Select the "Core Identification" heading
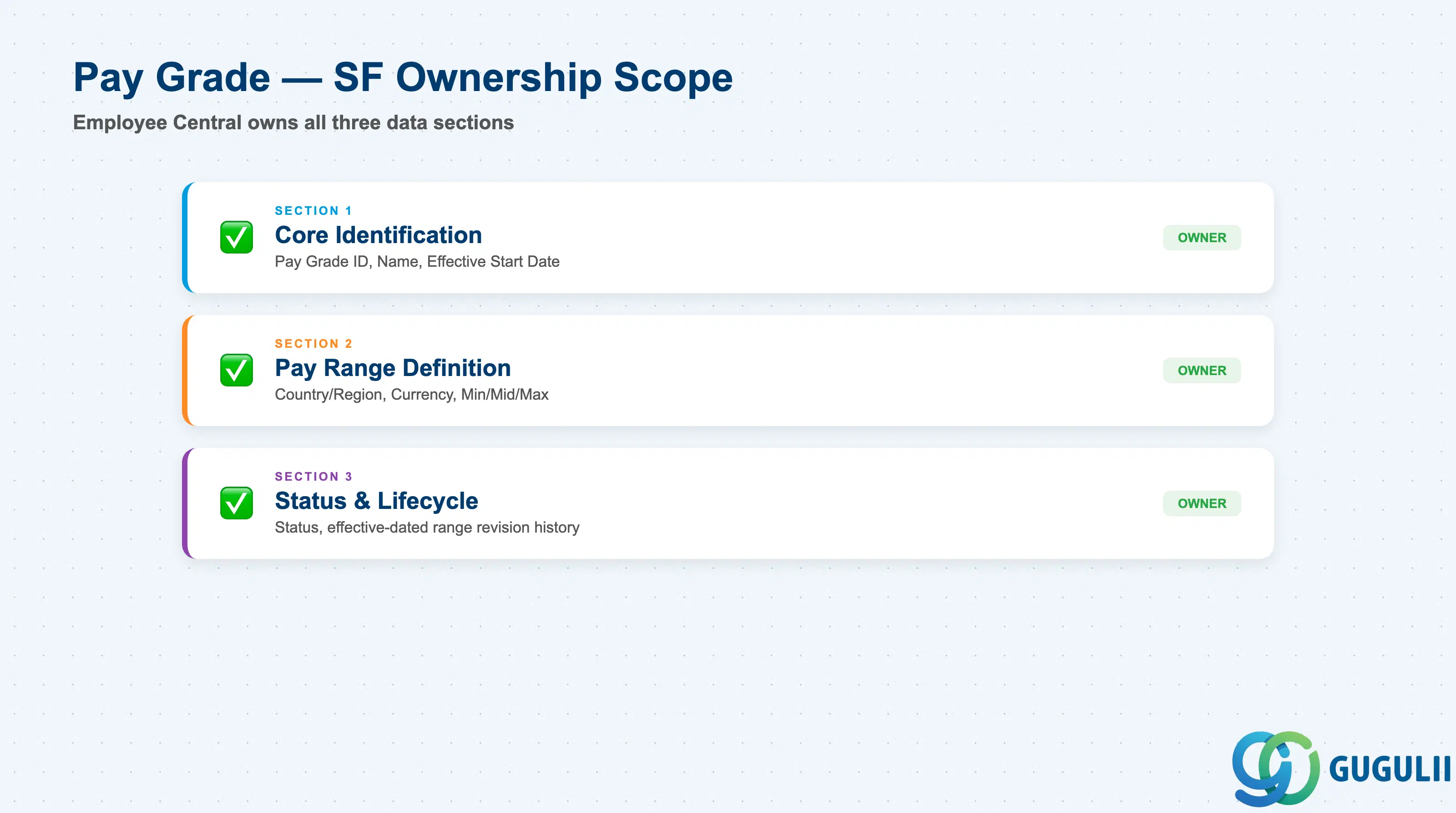Viewport: 1456px width, 813px height. (378, 234)
